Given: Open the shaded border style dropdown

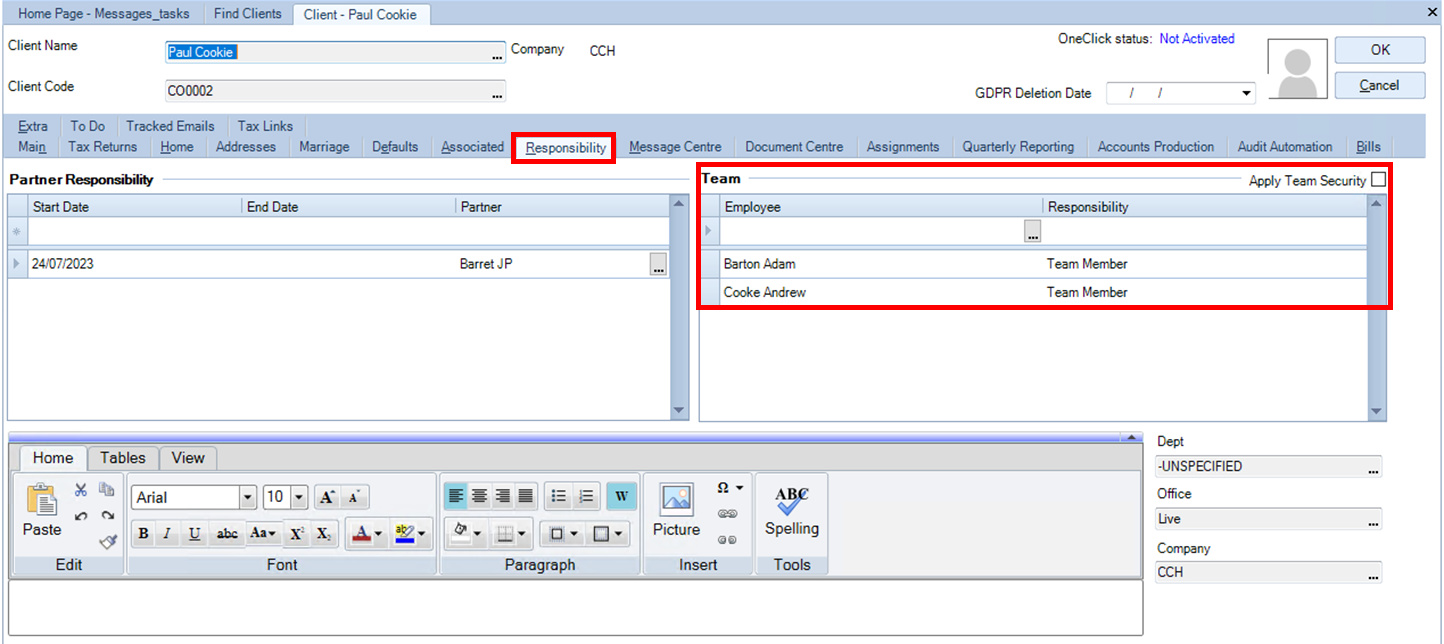Looking at the screenshot, I should coord(606,534).
